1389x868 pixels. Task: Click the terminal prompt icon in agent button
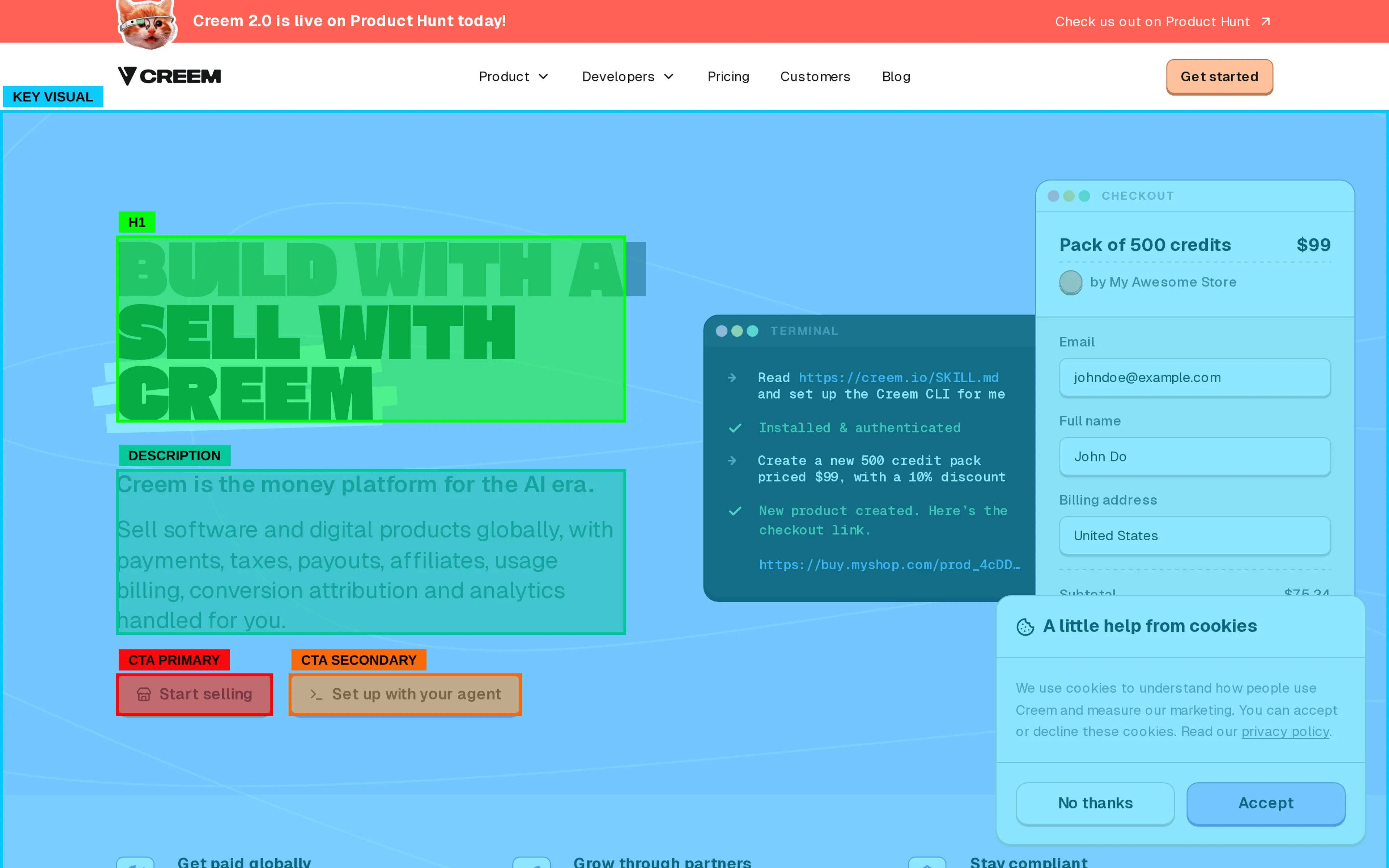pyautogui.click(x=316, y=694)
